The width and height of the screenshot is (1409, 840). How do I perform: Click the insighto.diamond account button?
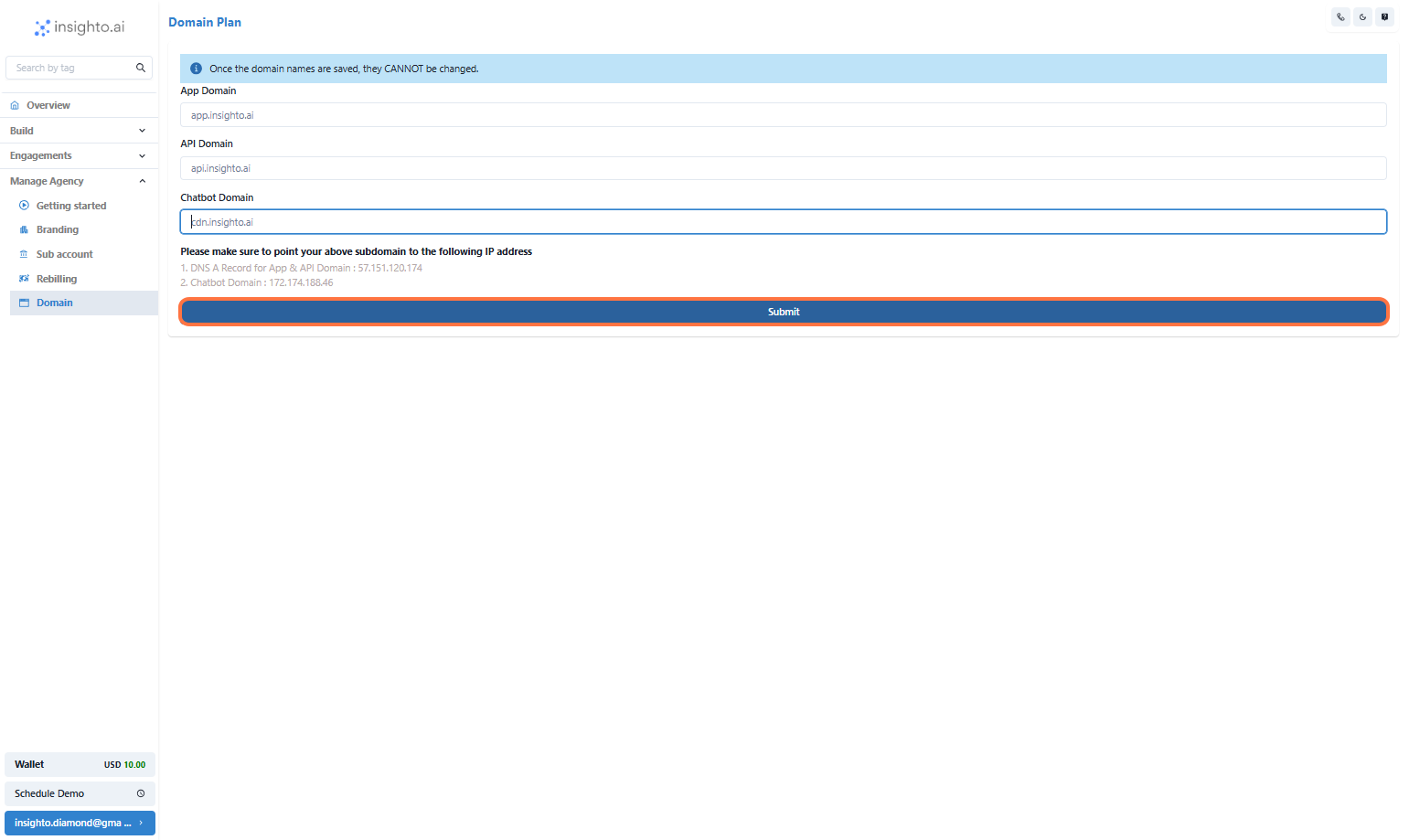[x=80, y=823]
